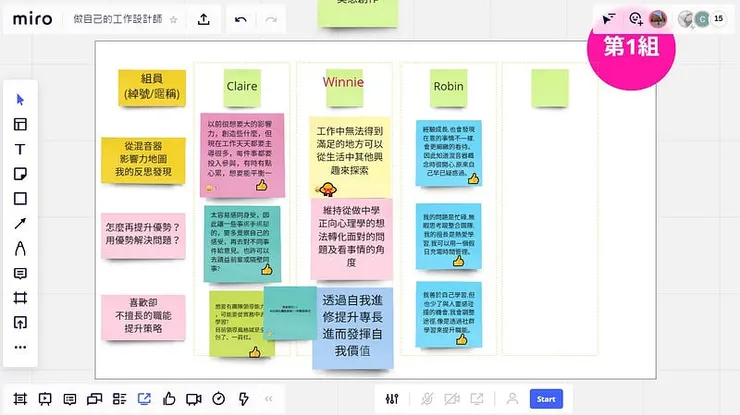Open the user profile avatar
The image size is (740, 415).
point(658,18)
